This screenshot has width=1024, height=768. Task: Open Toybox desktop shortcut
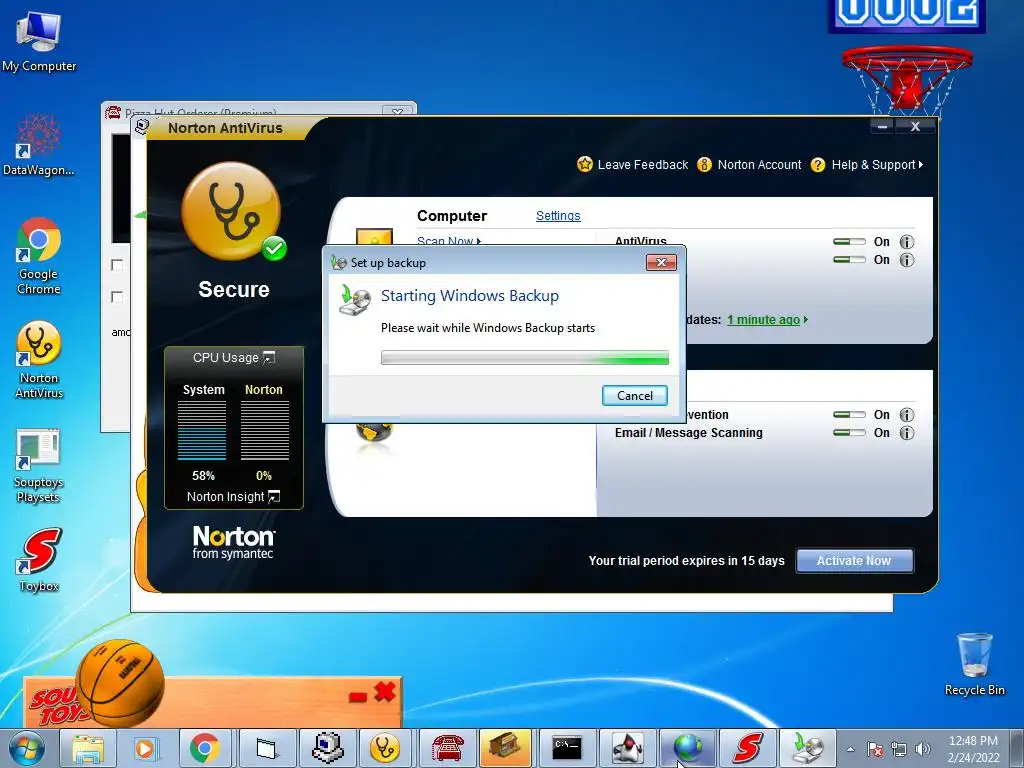tap(39, 560)
